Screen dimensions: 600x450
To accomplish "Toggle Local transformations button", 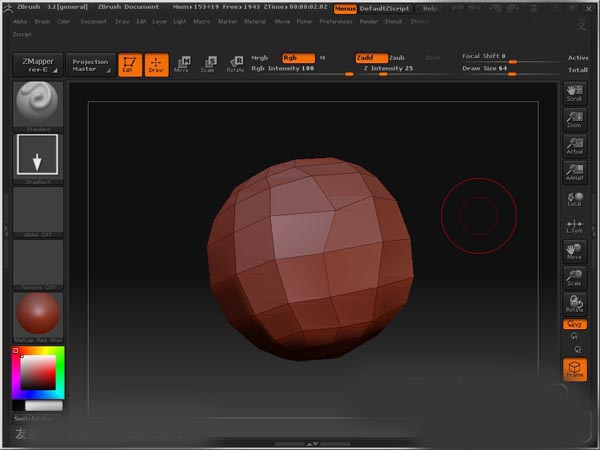I will click(574, 199).
